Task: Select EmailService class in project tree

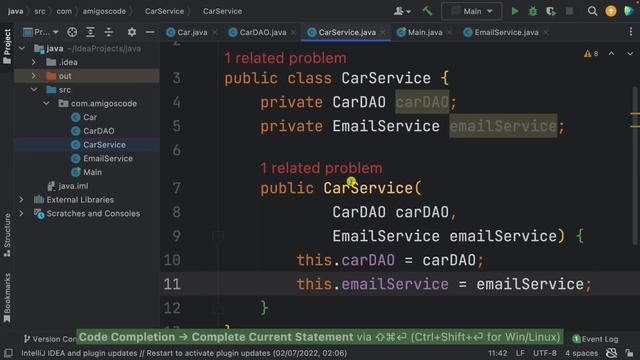Action: click(102, 158)
